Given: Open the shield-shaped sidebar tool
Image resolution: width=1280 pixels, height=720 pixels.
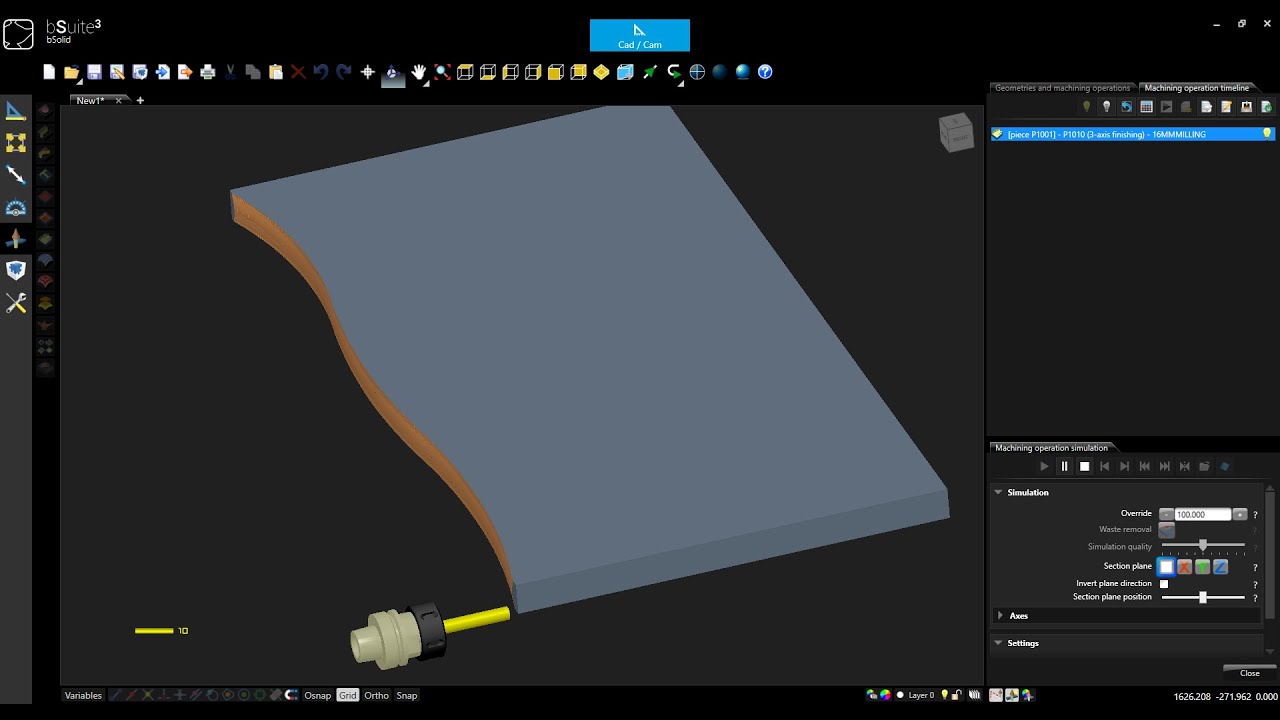Looking at the screenshot, I should [x=16, y=270].
